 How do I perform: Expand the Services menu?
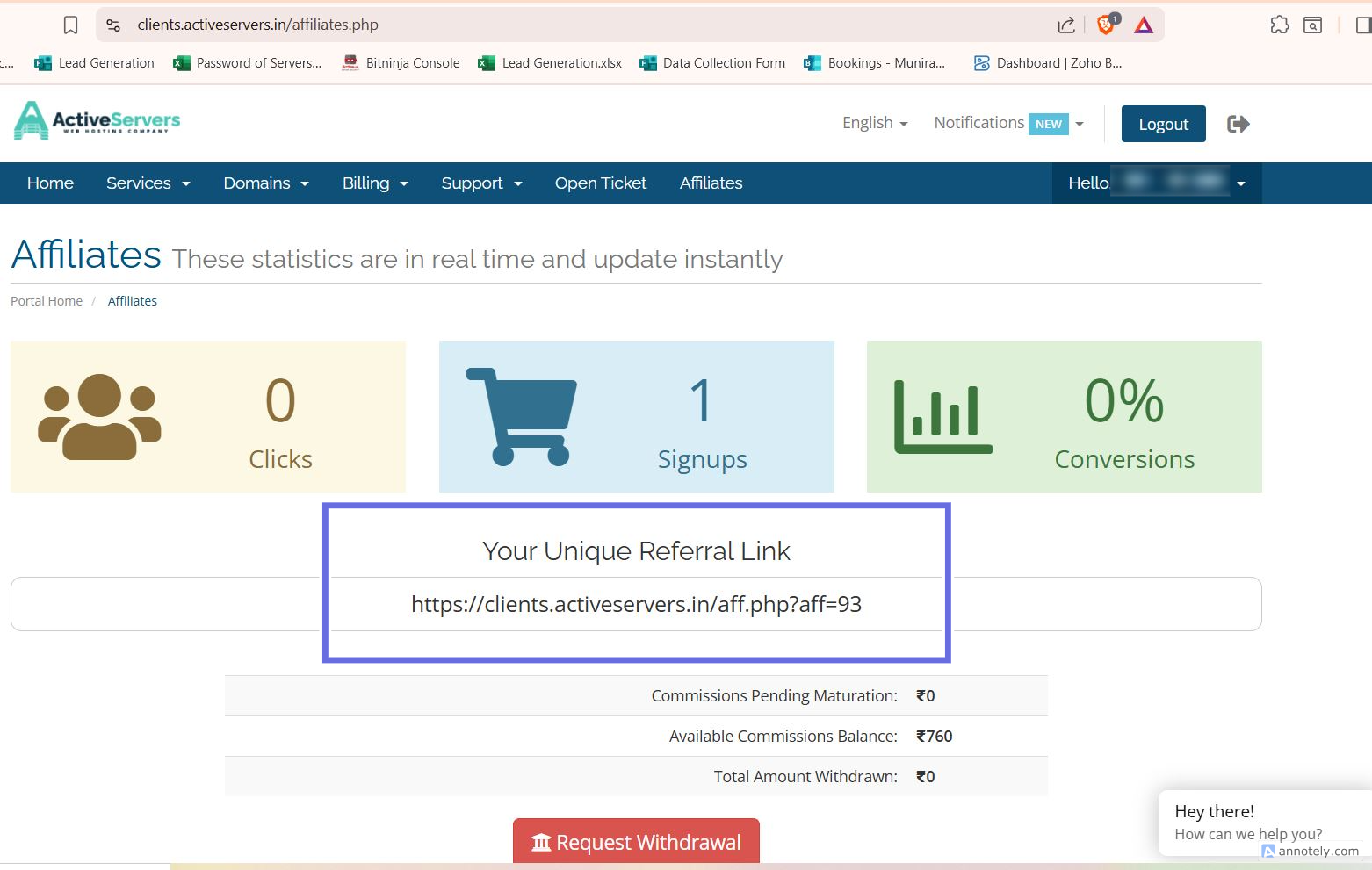point(148,183)
